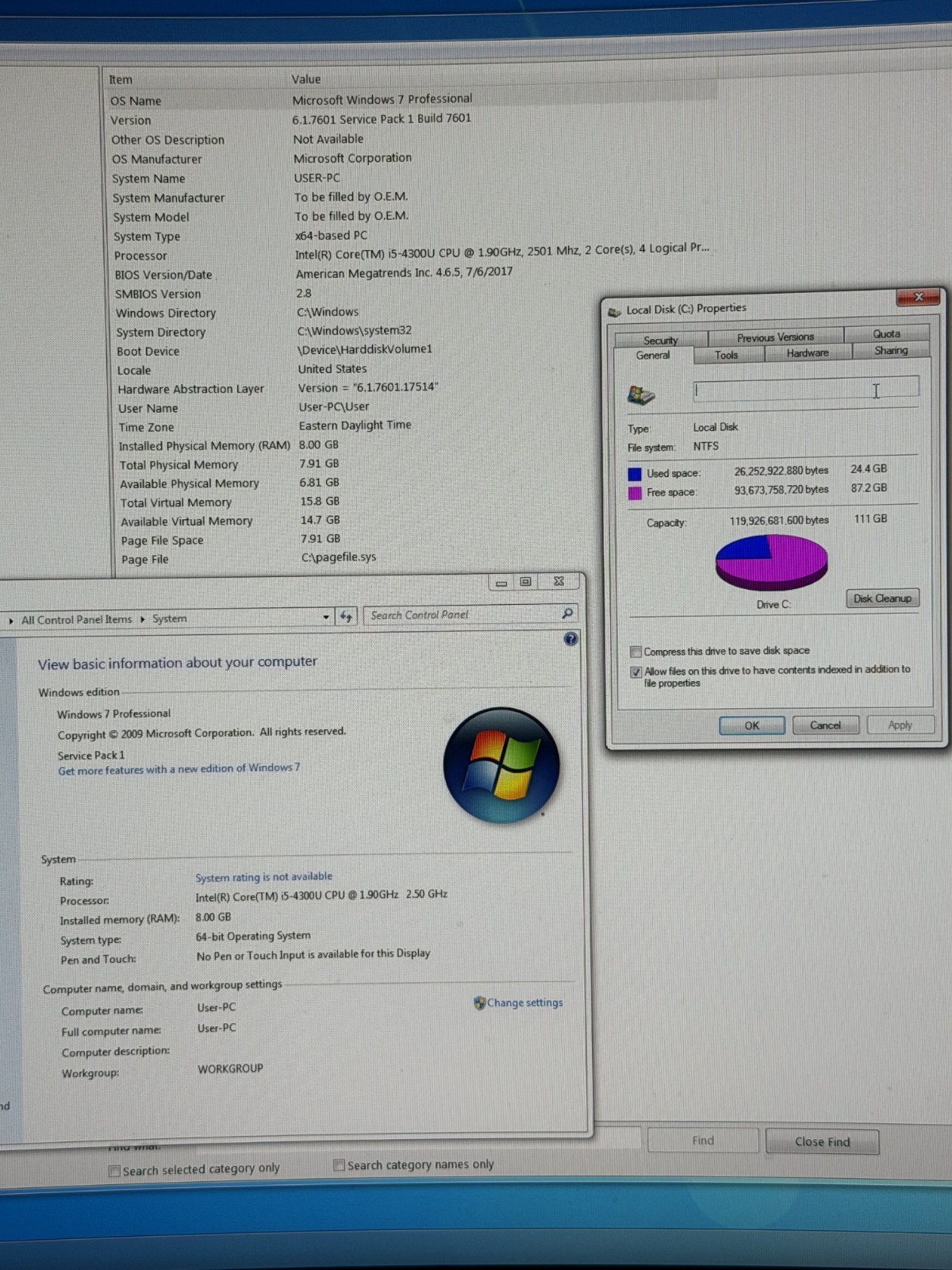Click the Find button in System Information
952x1270 pixels.
point(703,1141)
